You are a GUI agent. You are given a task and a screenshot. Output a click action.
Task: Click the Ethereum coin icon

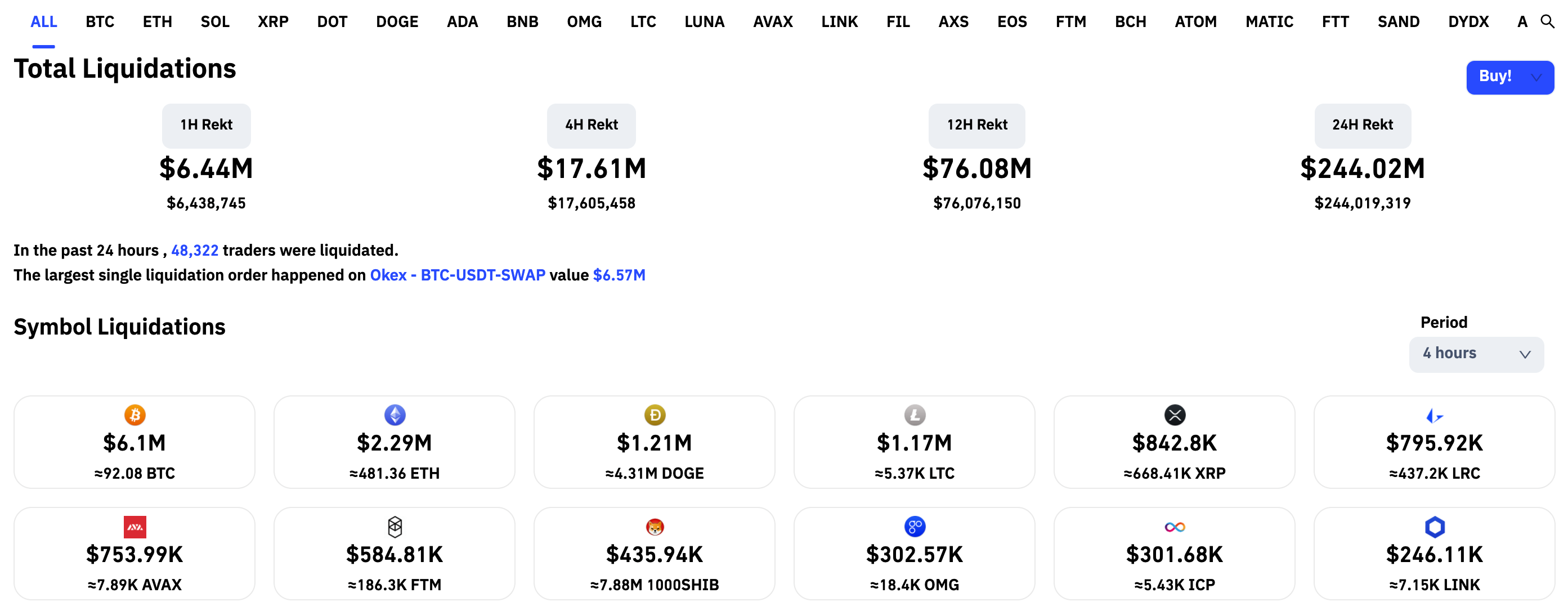coord(395,415)
